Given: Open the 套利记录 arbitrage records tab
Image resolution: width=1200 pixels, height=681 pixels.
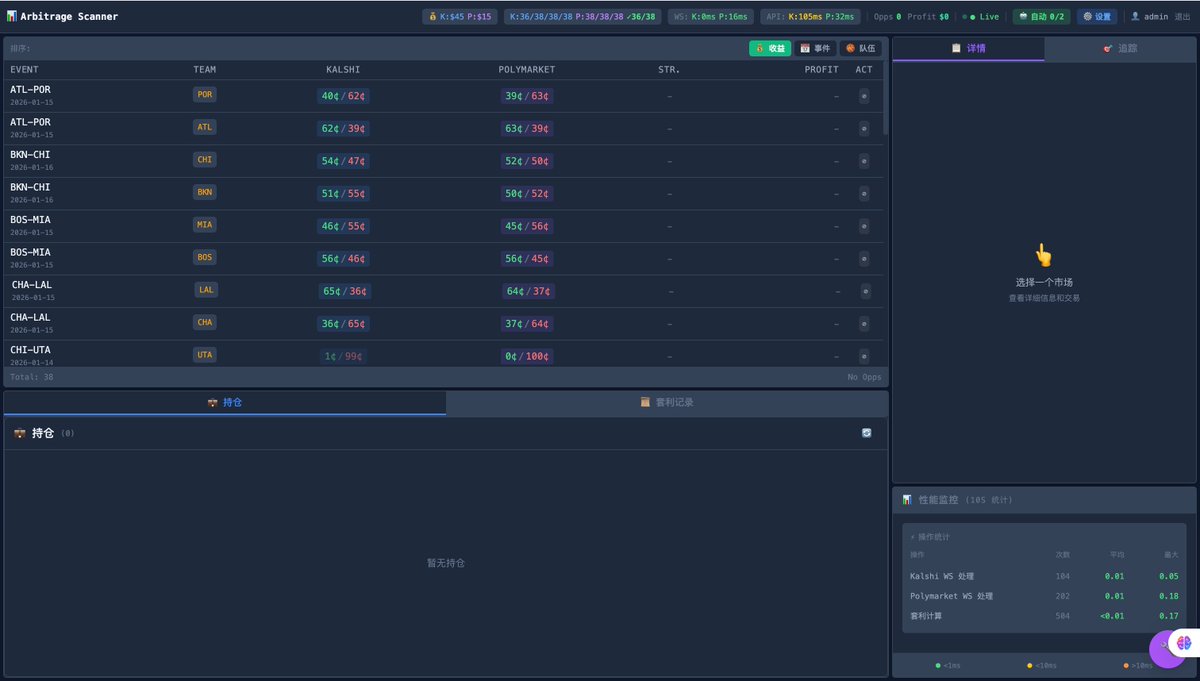Looking at the screenshot, I should pyautogui.click(x=667, y=402).
